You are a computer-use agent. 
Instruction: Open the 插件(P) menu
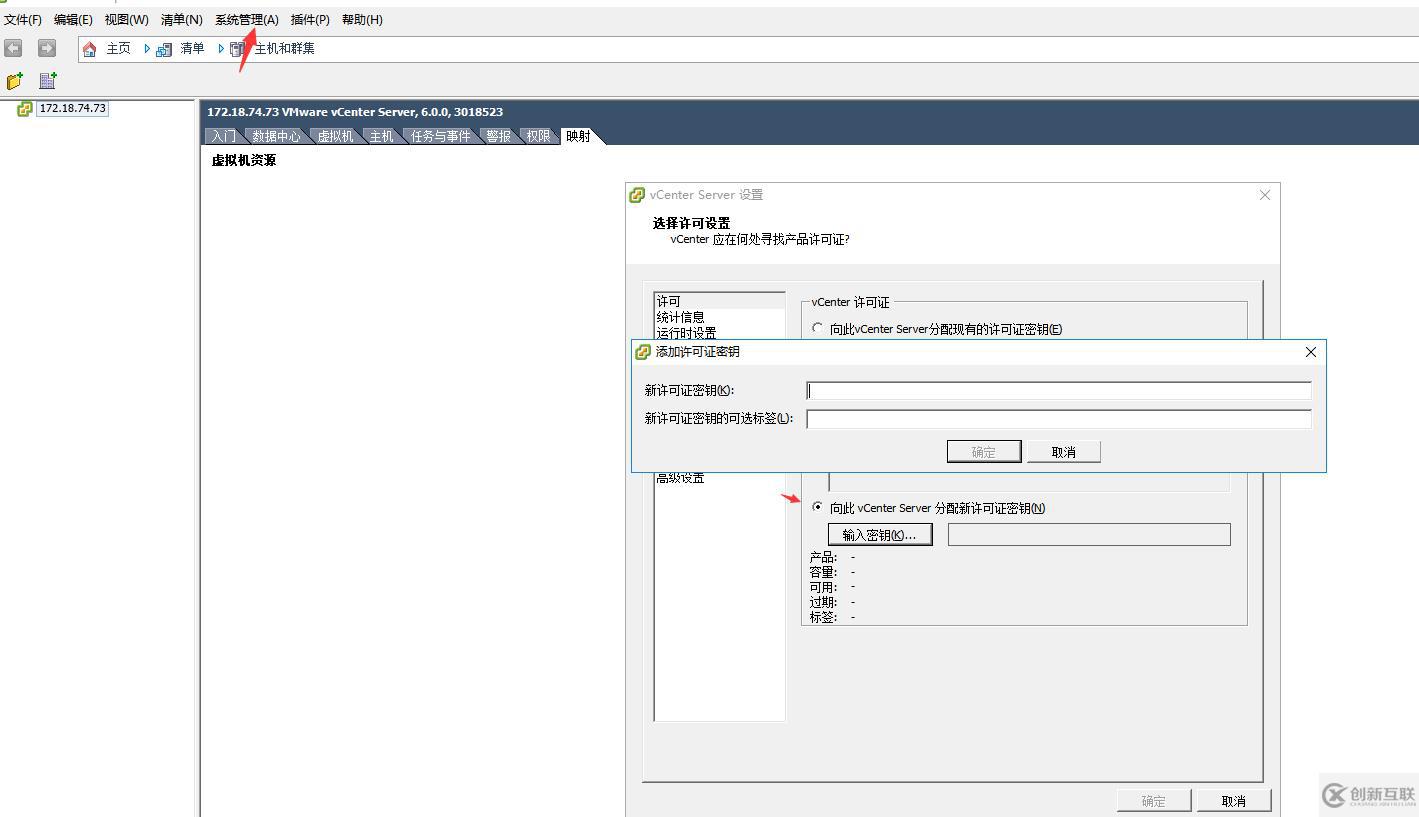(x=310, y=20)
